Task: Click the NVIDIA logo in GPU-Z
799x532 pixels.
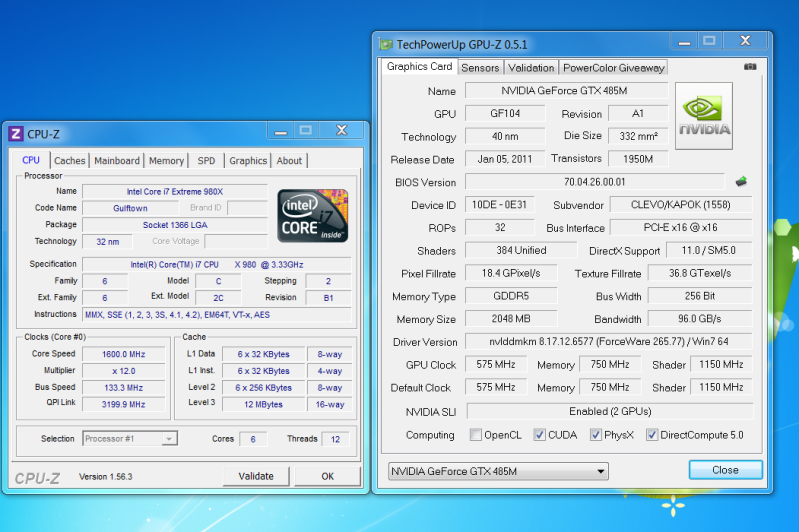Action: pos(704,116)
